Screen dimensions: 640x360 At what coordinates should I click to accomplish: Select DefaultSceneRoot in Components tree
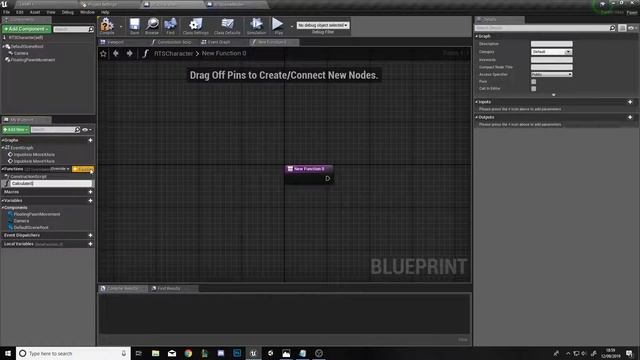(27, 47)
